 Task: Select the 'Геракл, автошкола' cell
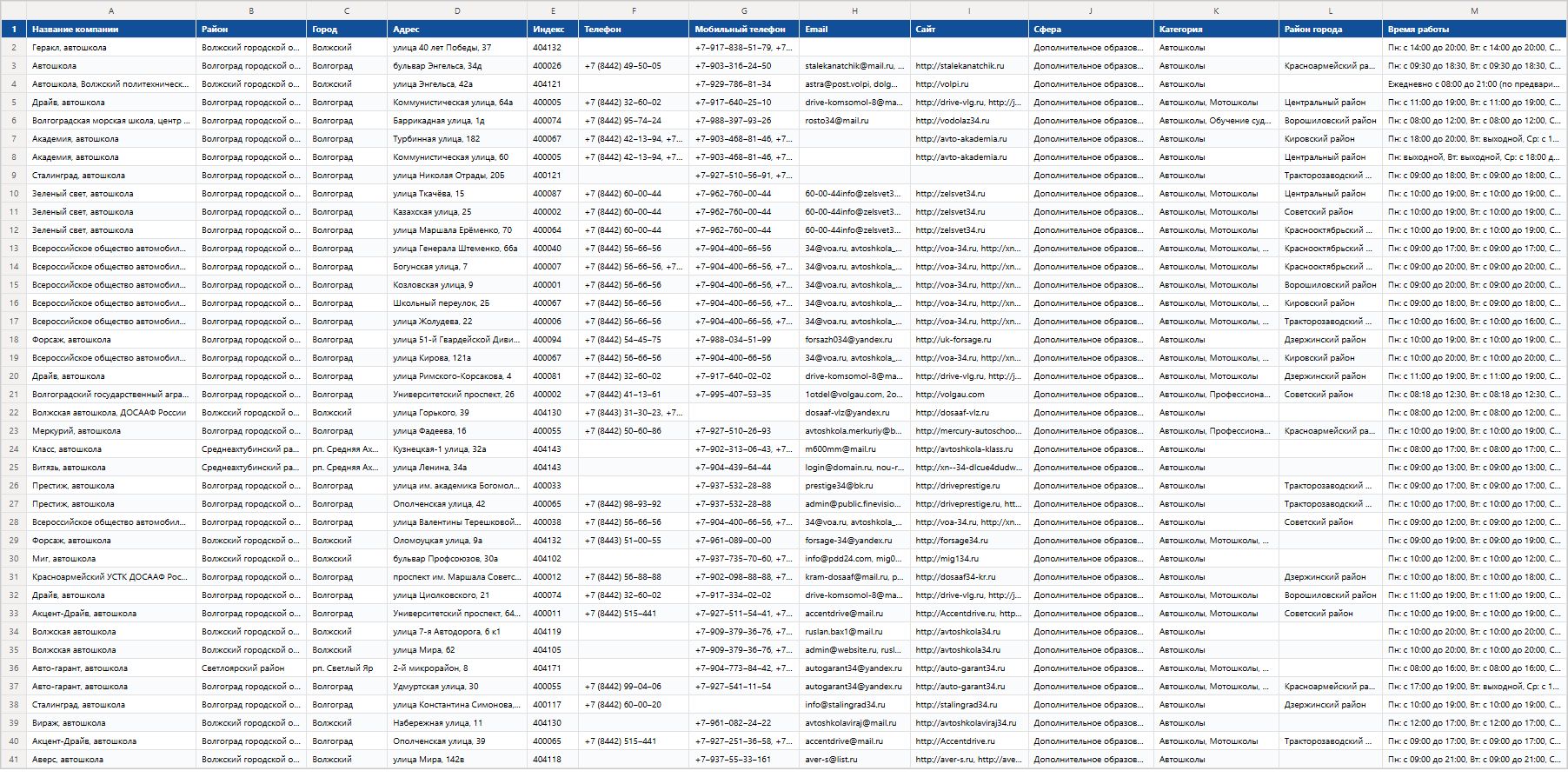click(111, 48)
